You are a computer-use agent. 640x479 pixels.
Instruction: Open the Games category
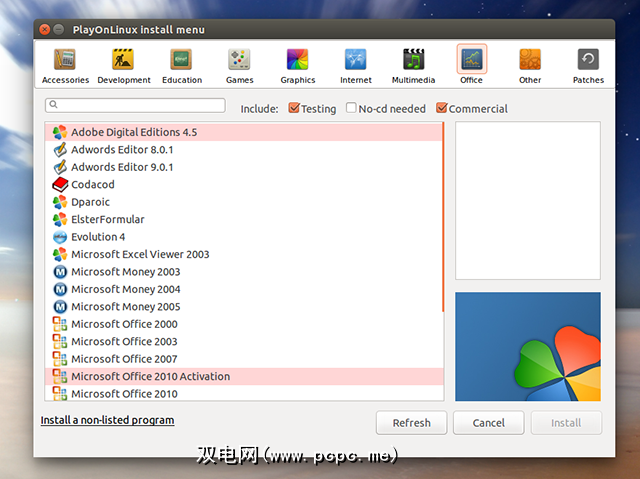pos(240,65)
